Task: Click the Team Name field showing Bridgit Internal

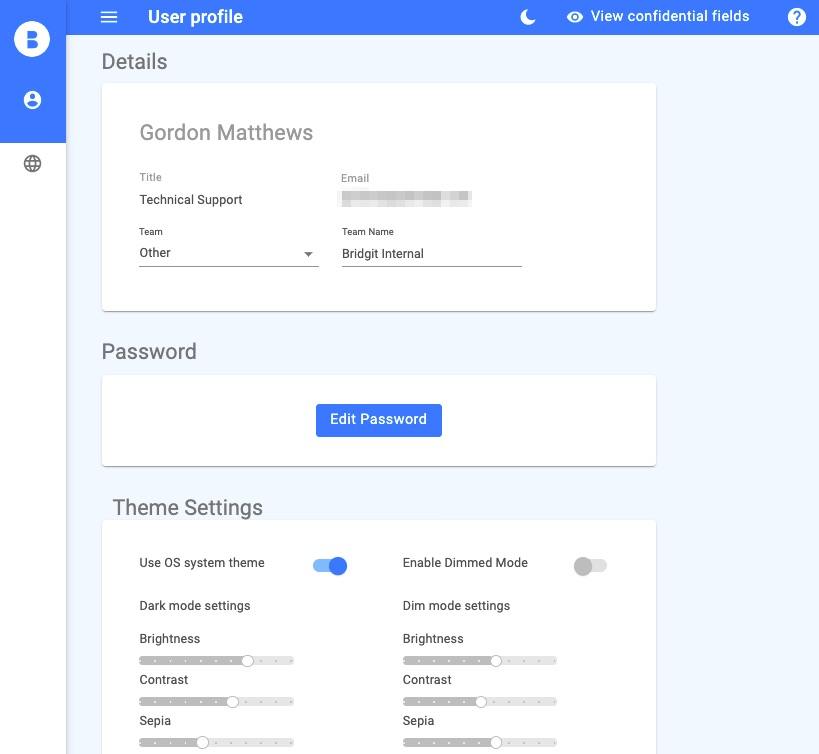Action: click(x=431, y=253)
